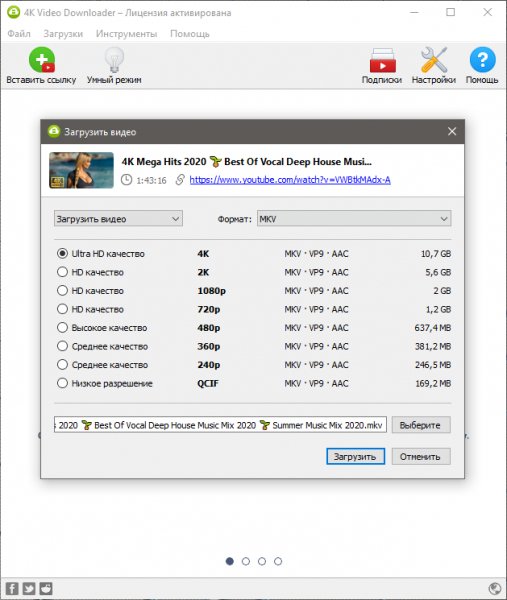
Task: Click the output file name field
Action: point(220,425)
